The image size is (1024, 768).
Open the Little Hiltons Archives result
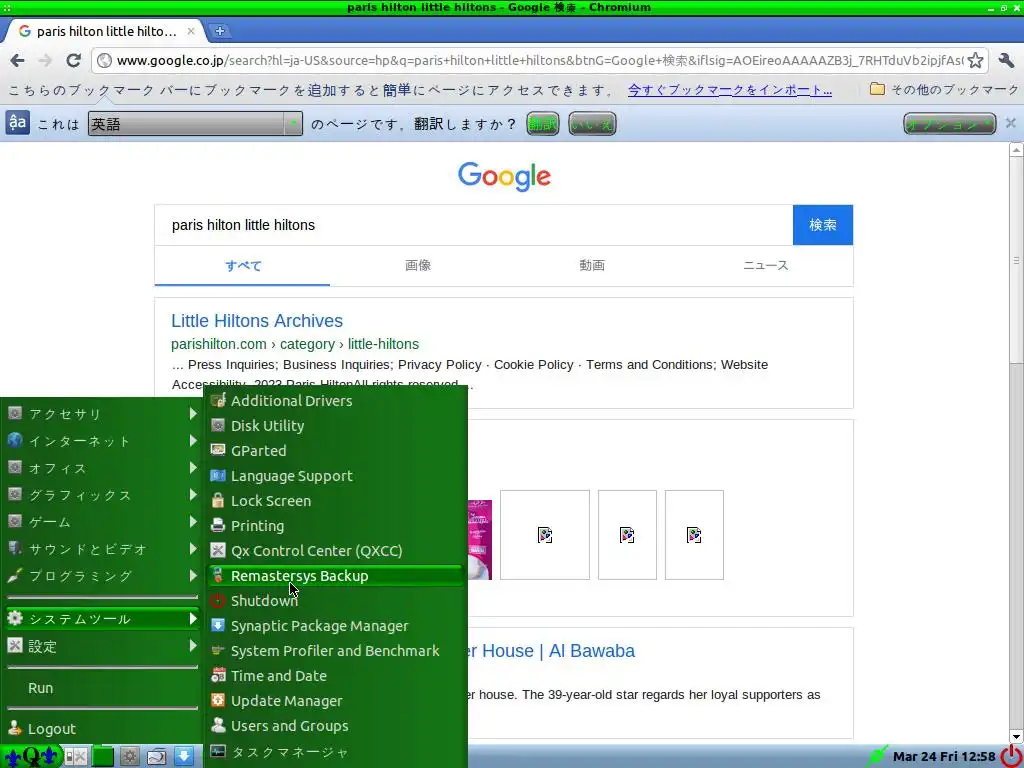coord(257,321)
